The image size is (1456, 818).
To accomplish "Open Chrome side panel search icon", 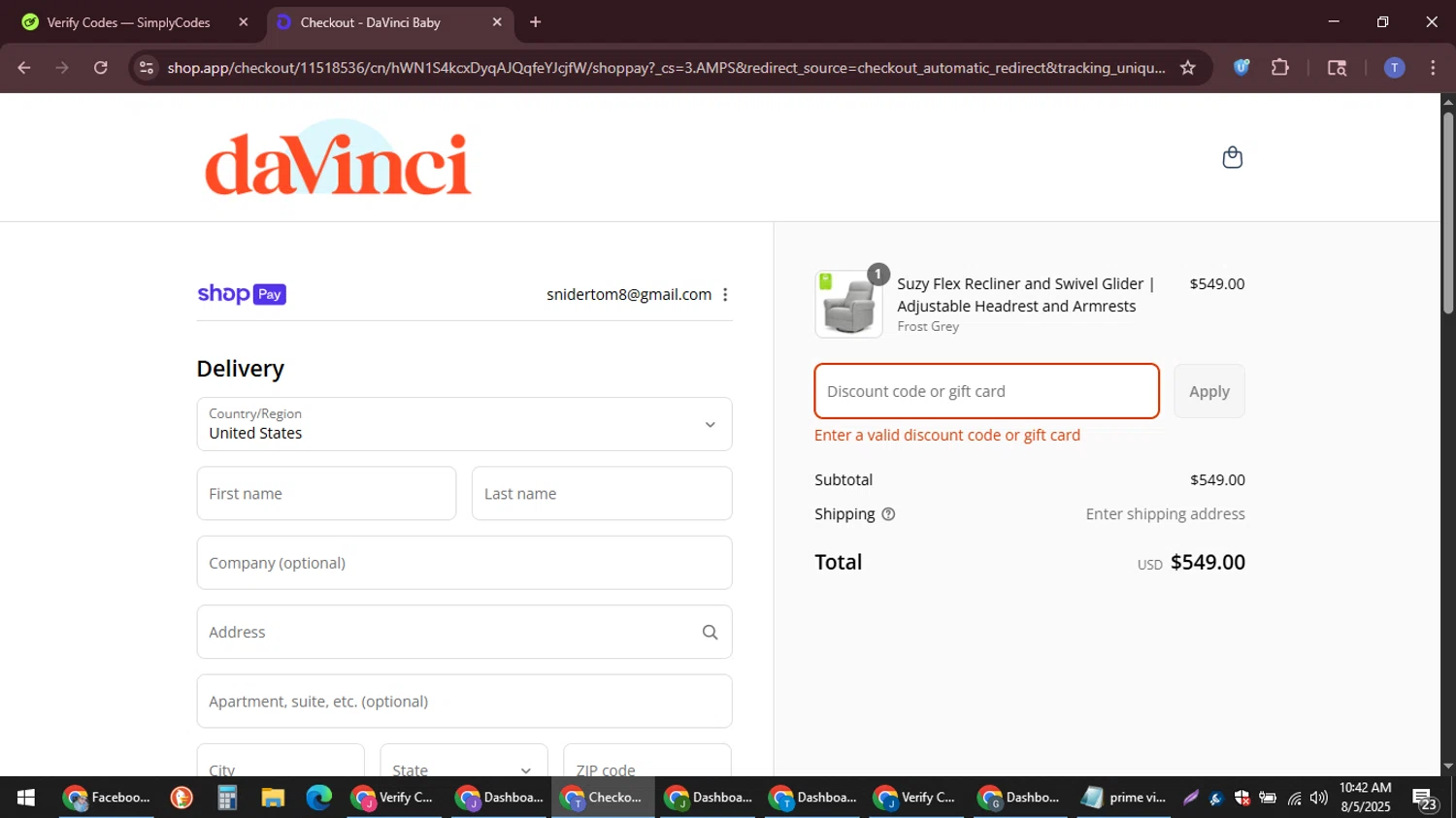I will [1337, 68].
